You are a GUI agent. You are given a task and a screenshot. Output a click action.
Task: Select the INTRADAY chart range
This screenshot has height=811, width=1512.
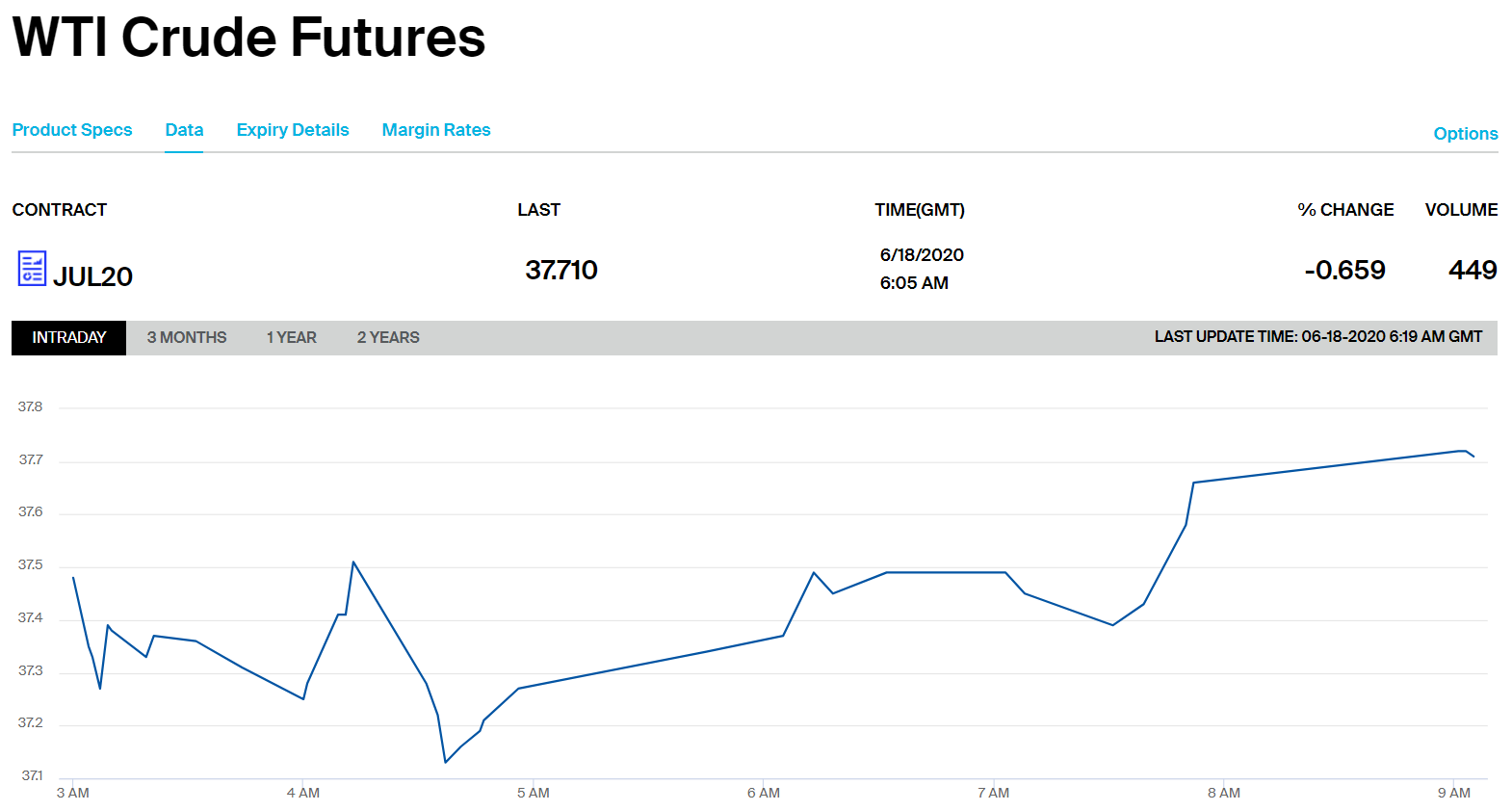pyautogui.click(x=68, y=338)
